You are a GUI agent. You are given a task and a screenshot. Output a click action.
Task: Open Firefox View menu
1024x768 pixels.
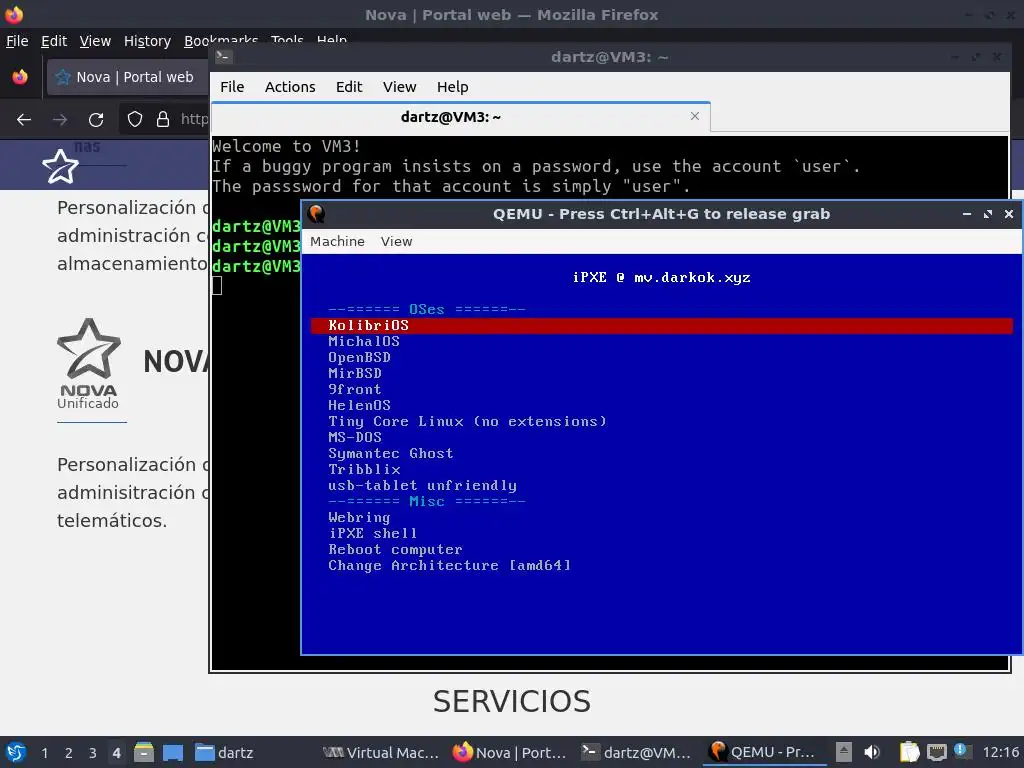95,41
